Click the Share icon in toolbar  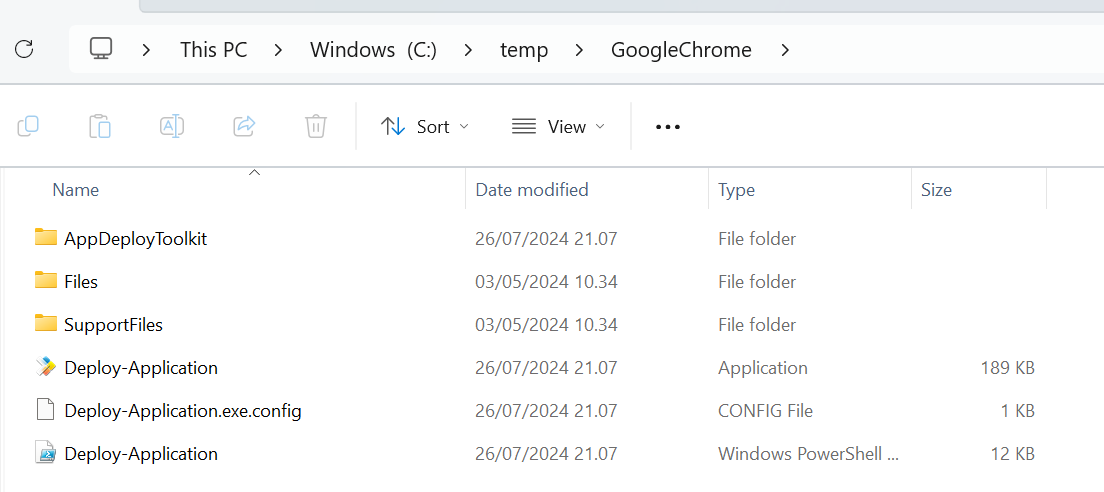[244, 126]
